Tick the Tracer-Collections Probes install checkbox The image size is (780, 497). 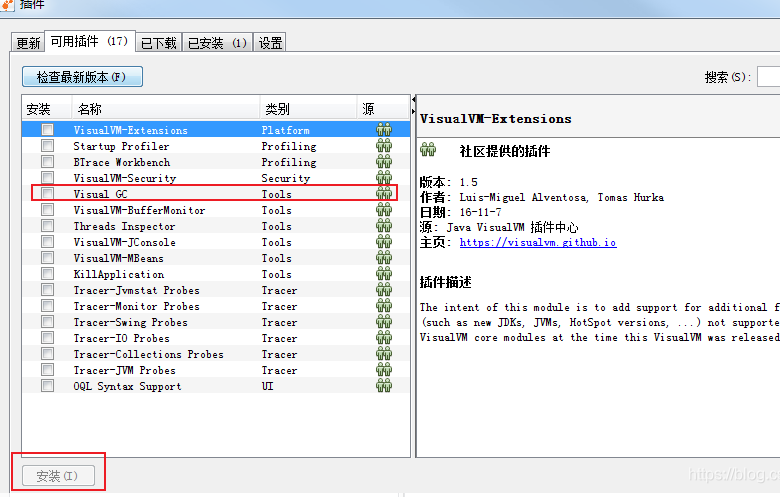click(47, 354)
